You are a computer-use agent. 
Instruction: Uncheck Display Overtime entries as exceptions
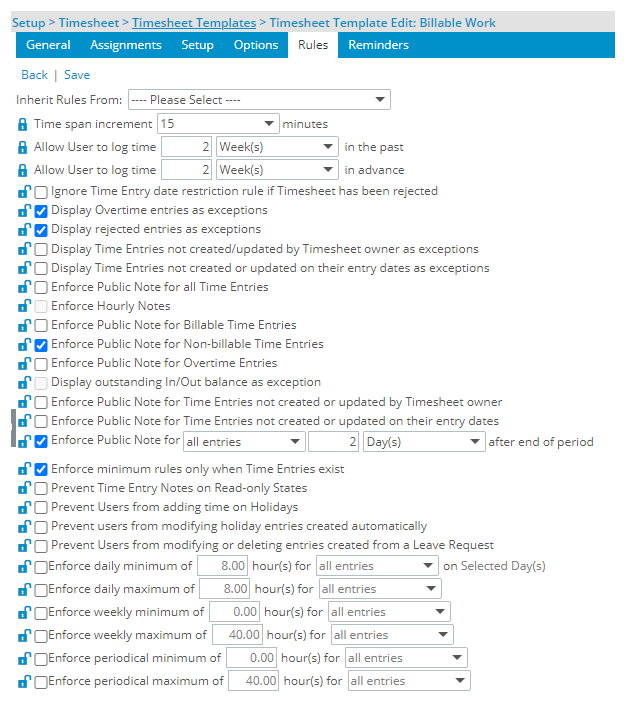coord(41,211)
